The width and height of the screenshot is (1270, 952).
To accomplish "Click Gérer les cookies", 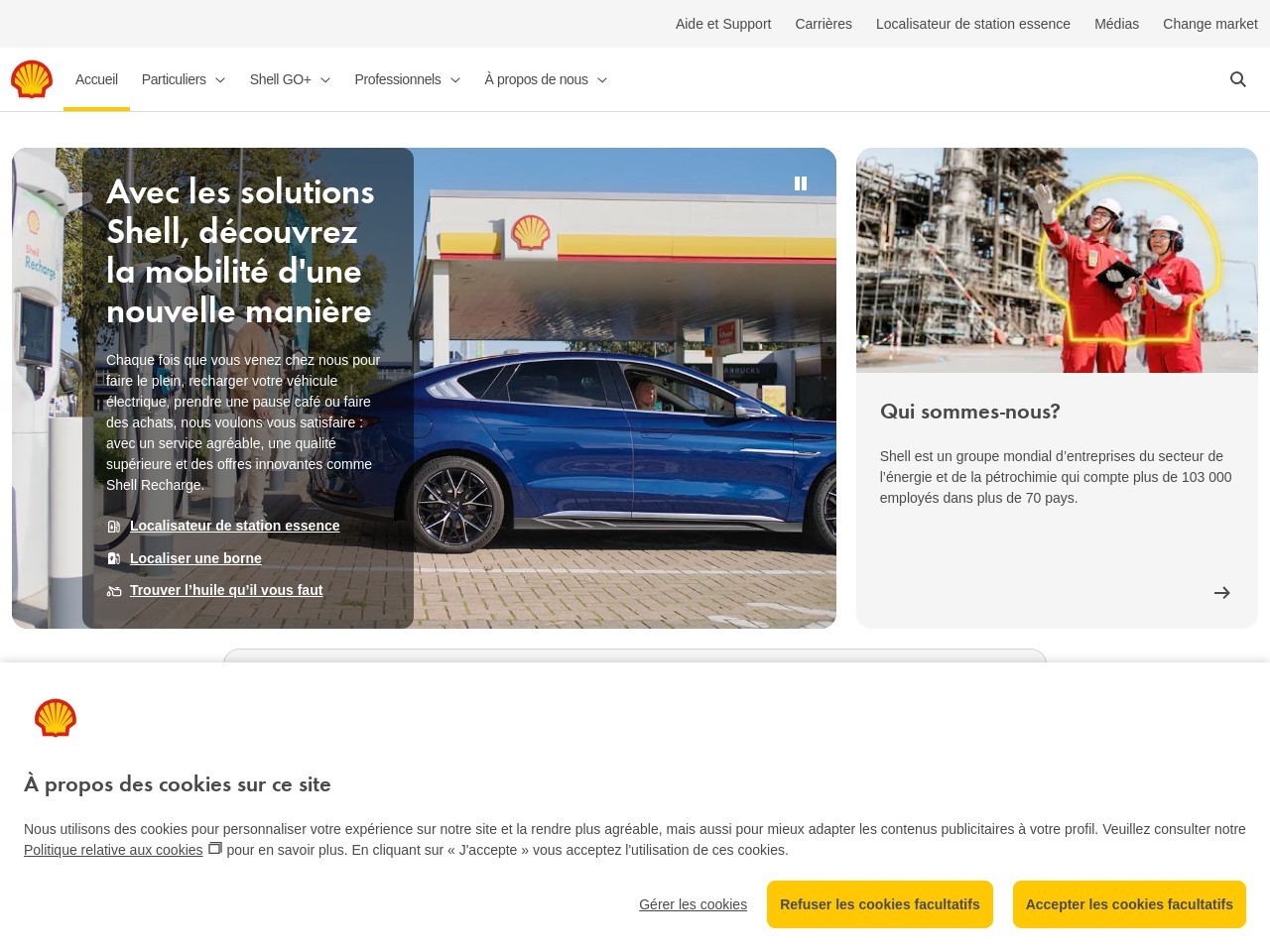I will (693, 904).
